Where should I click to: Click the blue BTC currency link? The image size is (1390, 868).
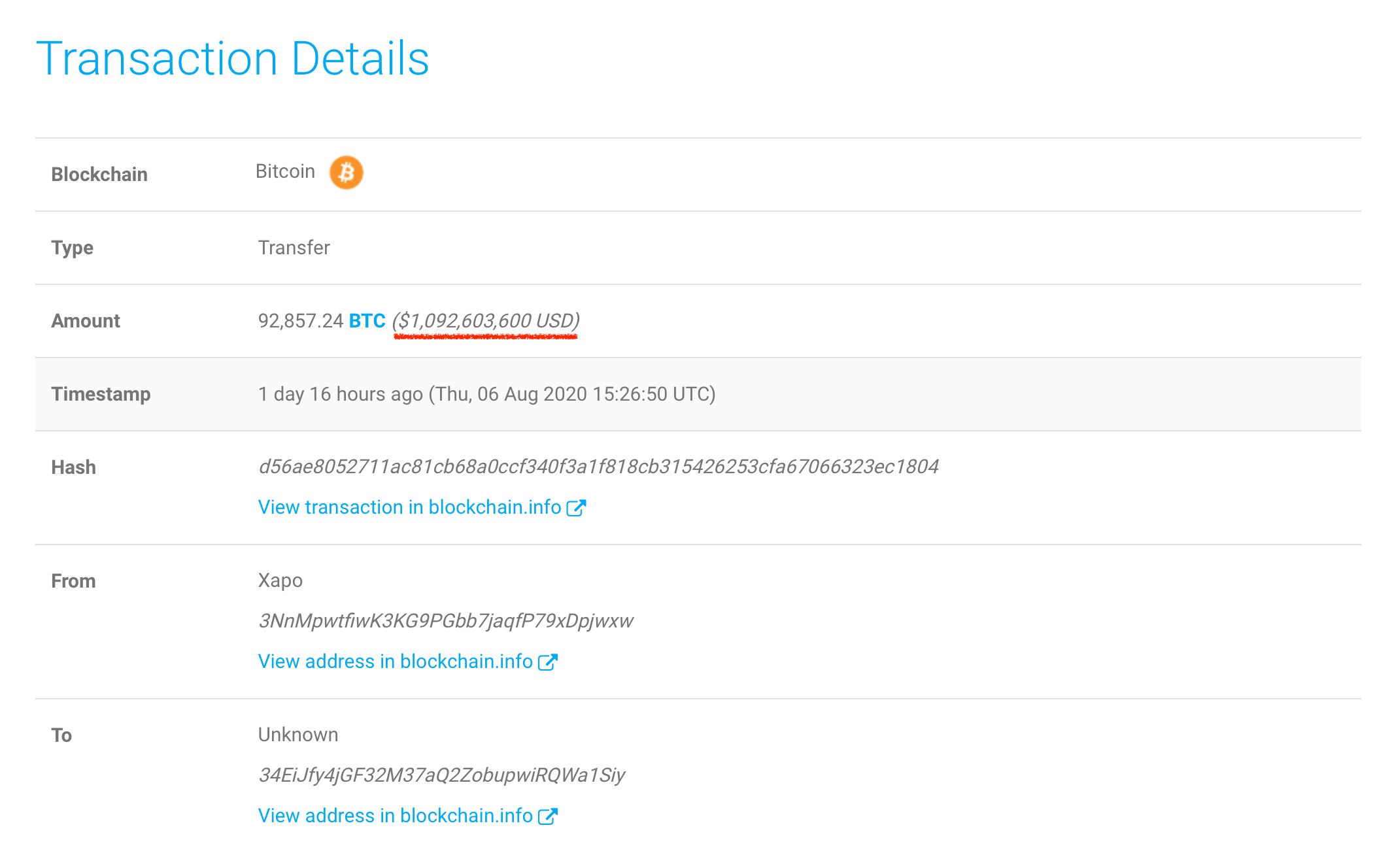coord(367,321)
